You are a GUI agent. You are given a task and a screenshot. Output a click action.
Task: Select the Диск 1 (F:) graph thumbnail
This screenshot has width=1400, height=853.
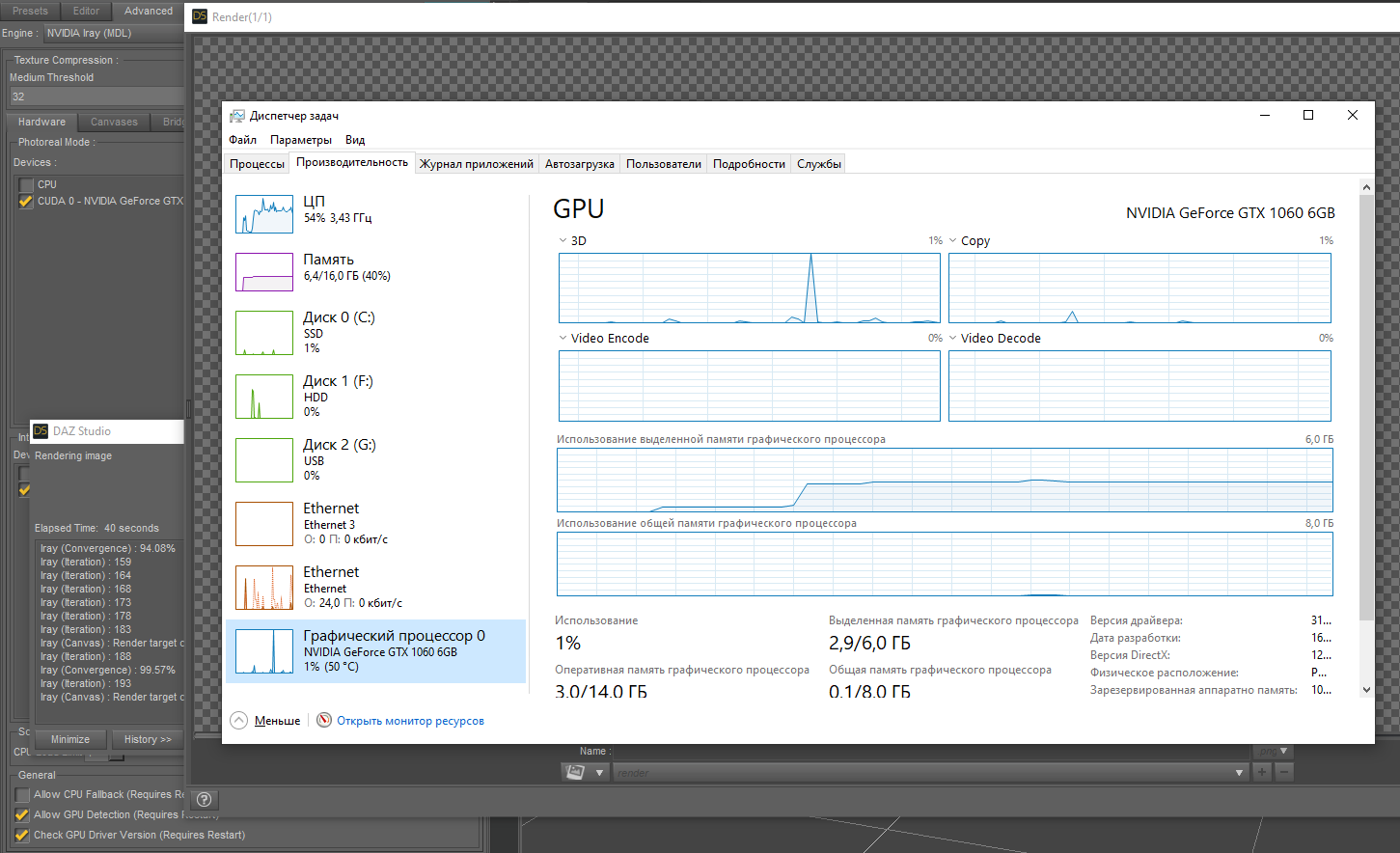tap(264, 397)
